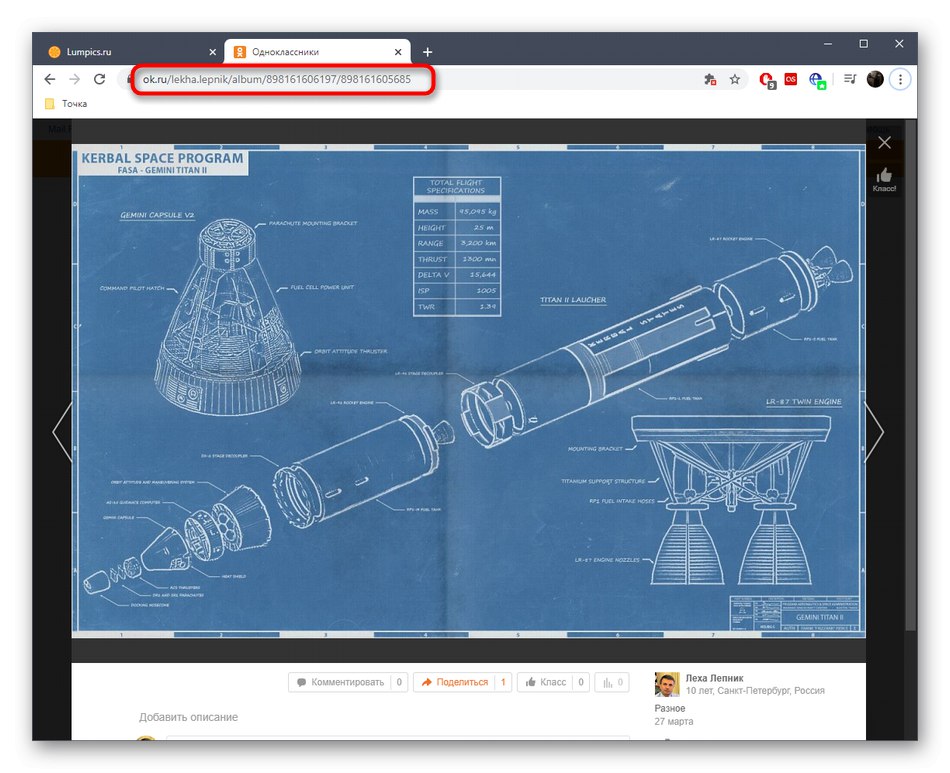Close the photo viewer overlay

tap(885, 143)
